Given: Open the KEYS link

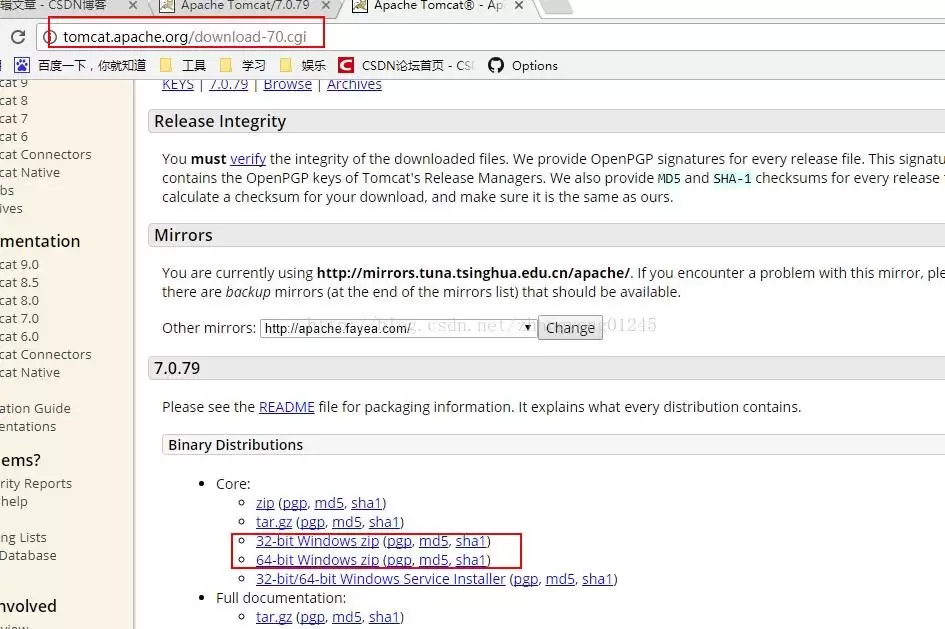Looking at the screenshot, I should pos(178,84).
